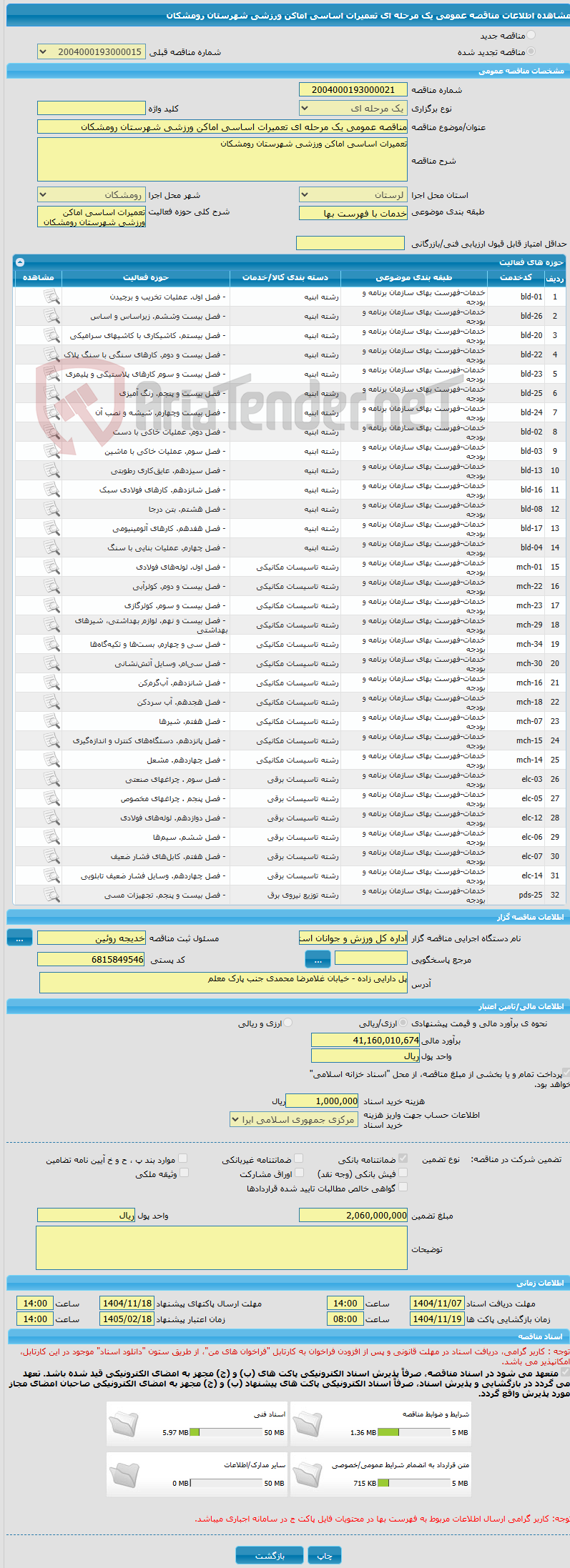Click the حوزه فعالیت column header
Image resolution: width=570 pixels, height=1568 pixels.
pyautogui.click(x=146, y=277)
